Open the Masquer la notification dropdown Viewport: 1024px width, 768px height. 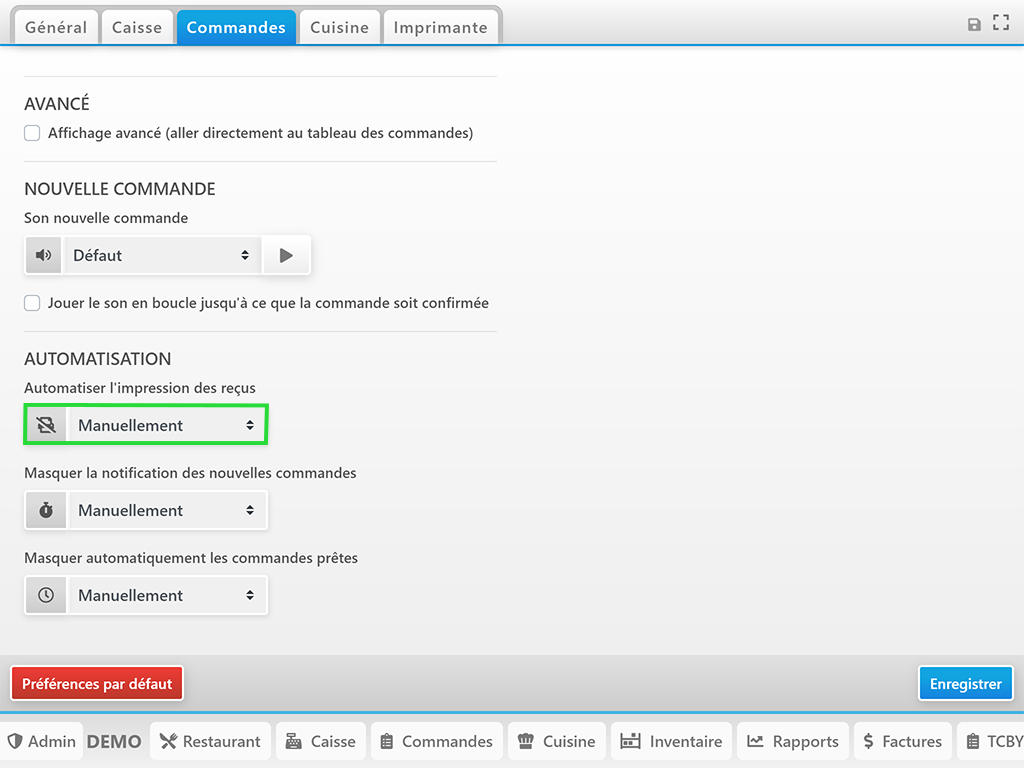click(166, 510)
